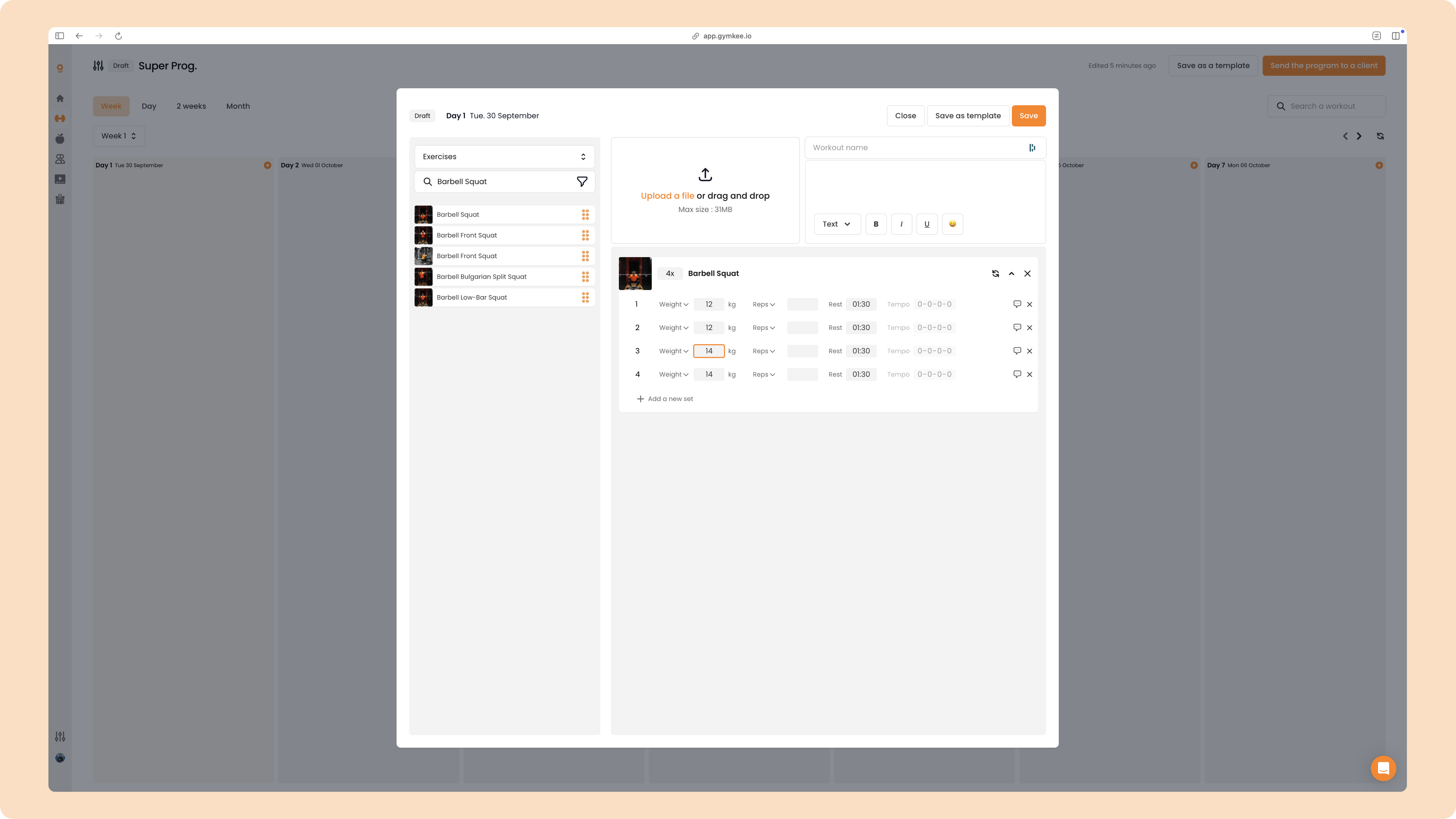Open the gift icon in sidebar
1456x819 pixels.
pos(60,199)
